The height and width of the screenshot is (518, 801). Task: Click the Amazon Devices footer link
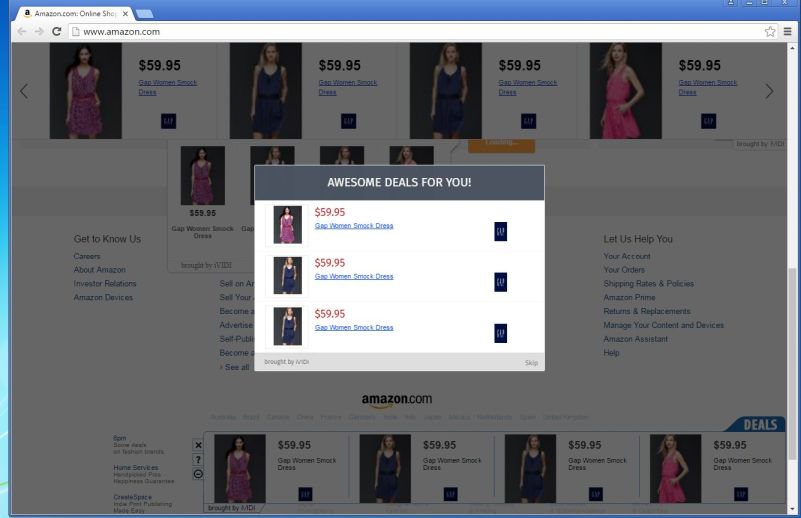(103, 297)
